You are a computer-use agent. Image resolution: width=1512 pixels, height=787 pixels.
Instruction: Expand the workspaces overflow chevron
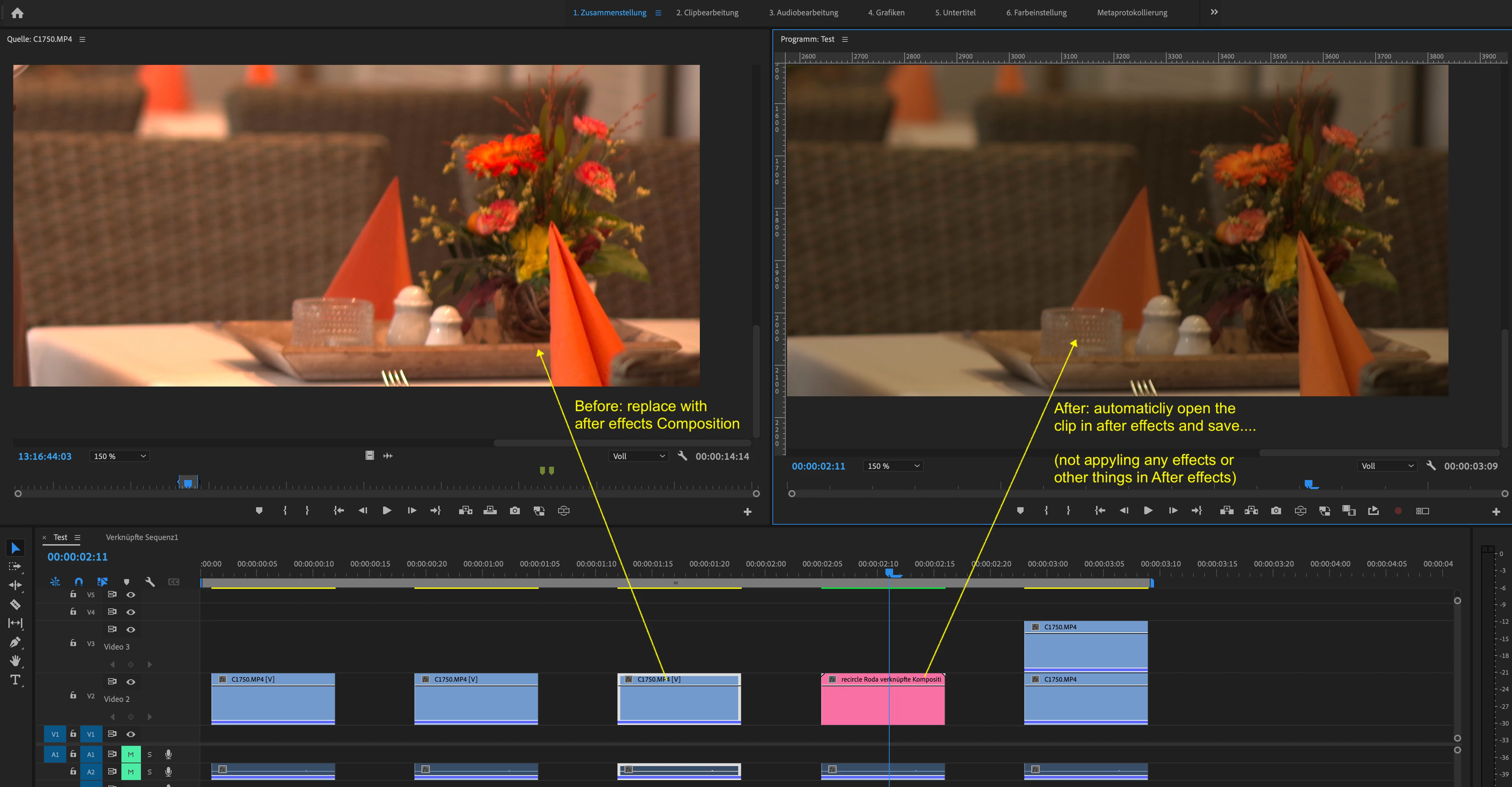[x=1214, y=12]
